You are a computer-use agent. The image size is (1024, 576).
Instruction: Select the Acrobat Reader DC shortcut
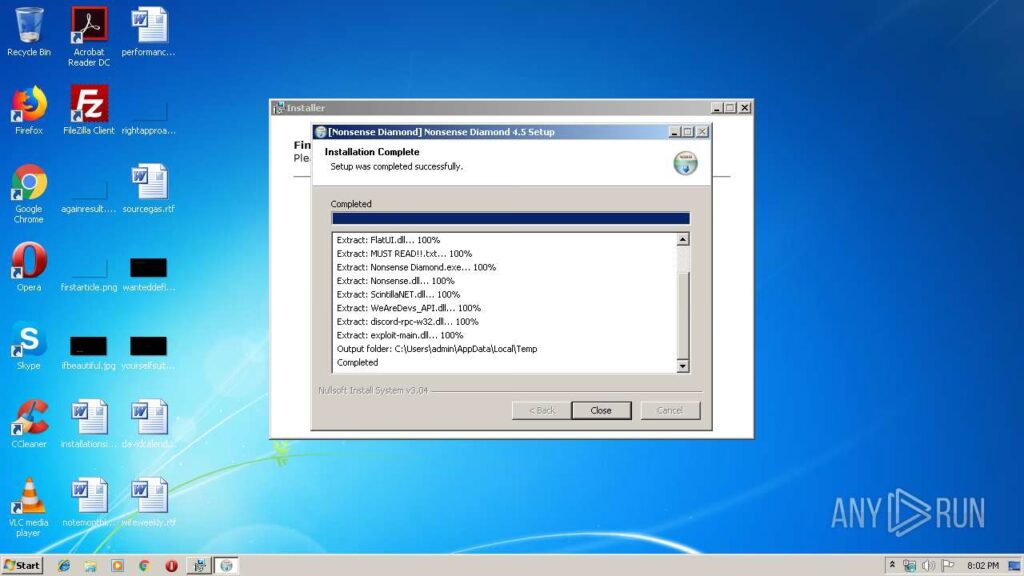[x=89, y=37]
